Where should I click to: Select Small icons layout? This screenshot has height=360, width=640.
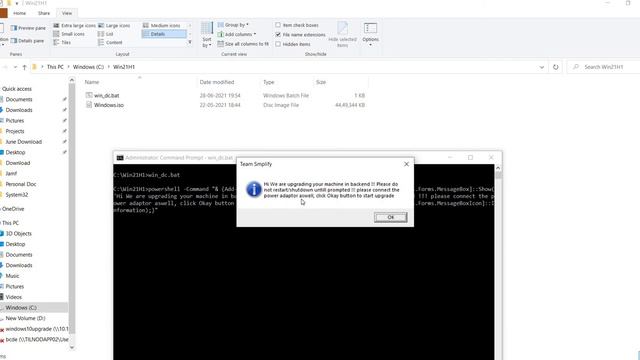(69, 34)
